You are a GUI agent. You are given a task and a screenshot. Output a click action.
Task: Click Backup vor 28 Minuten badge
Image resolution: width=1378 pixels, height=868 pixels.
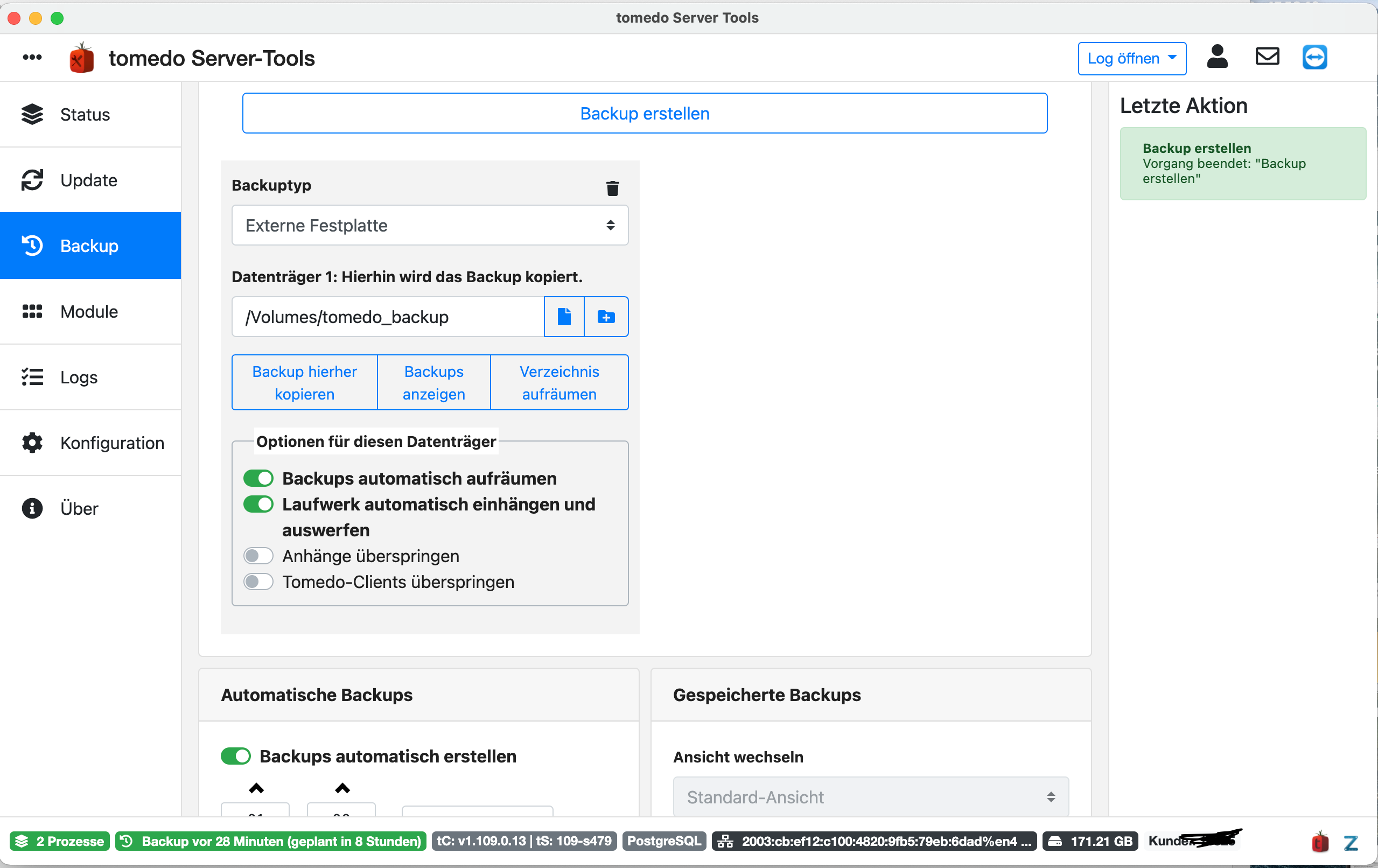point(271,842)
